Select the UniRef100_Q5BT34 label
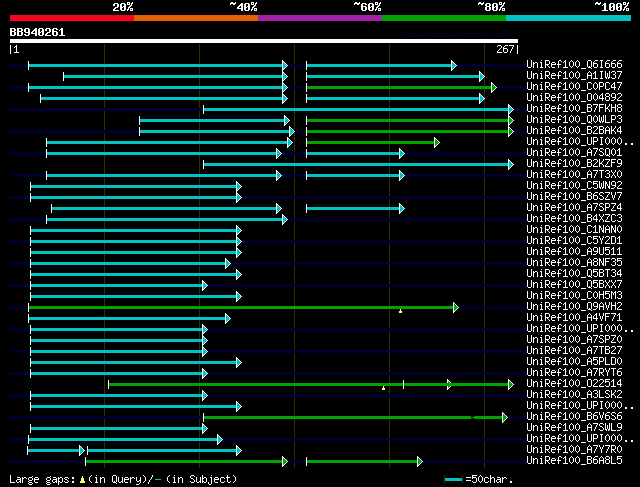This screenshot has width=640, height=487. (574, 274)
